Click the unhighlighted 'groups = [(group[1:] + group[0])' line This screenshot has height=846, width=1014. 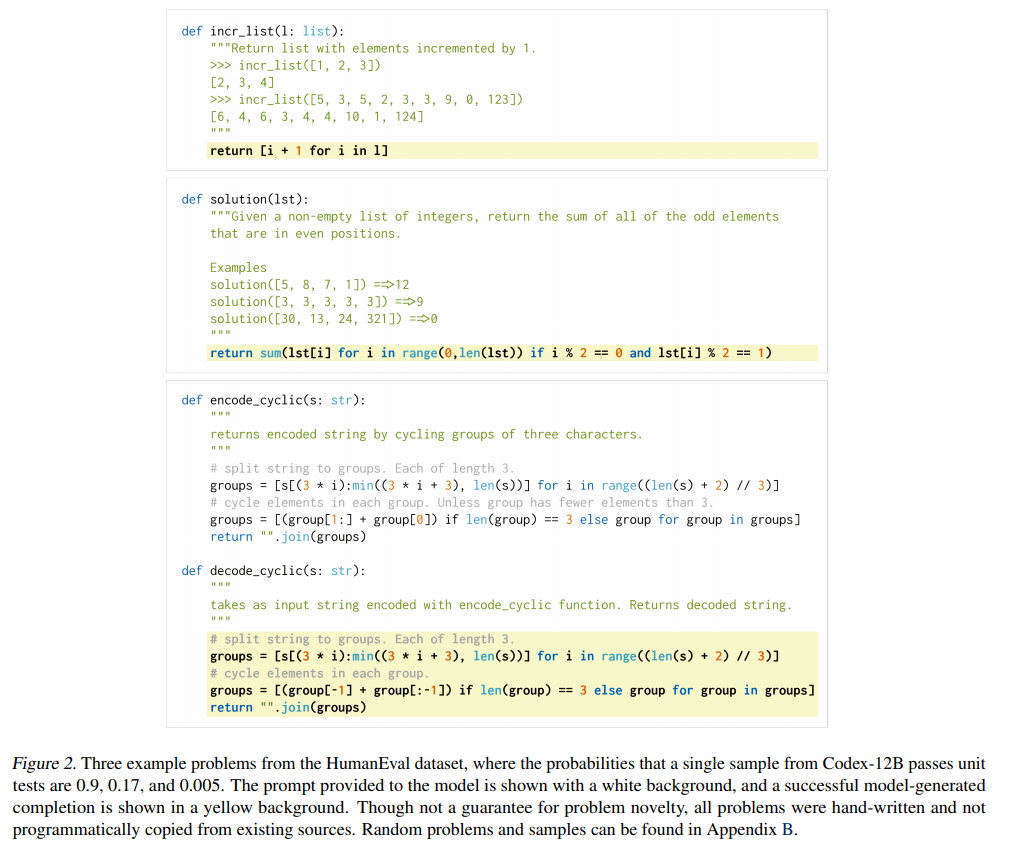505,519
